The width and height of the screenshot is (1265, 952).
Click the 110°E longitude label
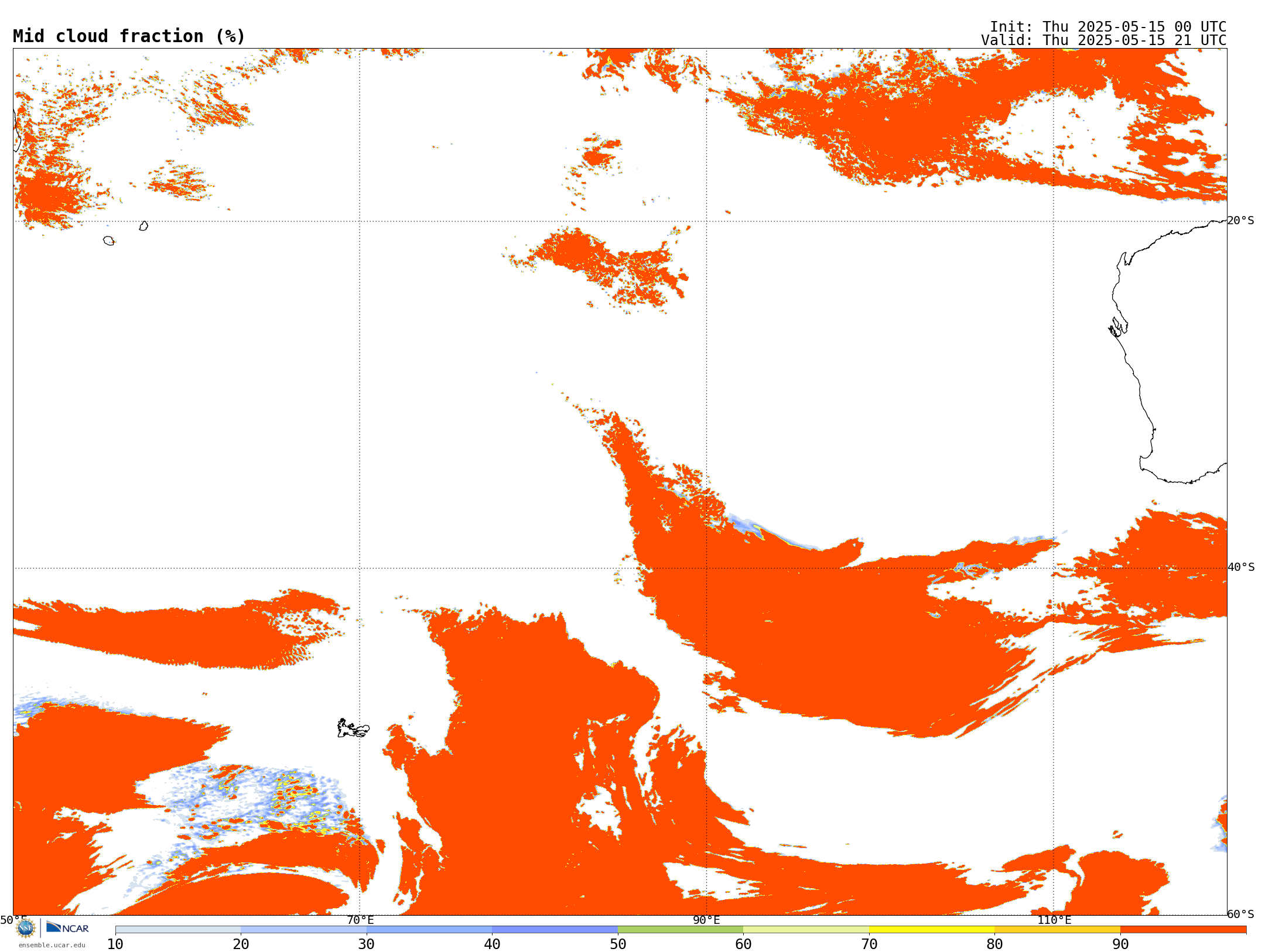tap(1054, 920)
